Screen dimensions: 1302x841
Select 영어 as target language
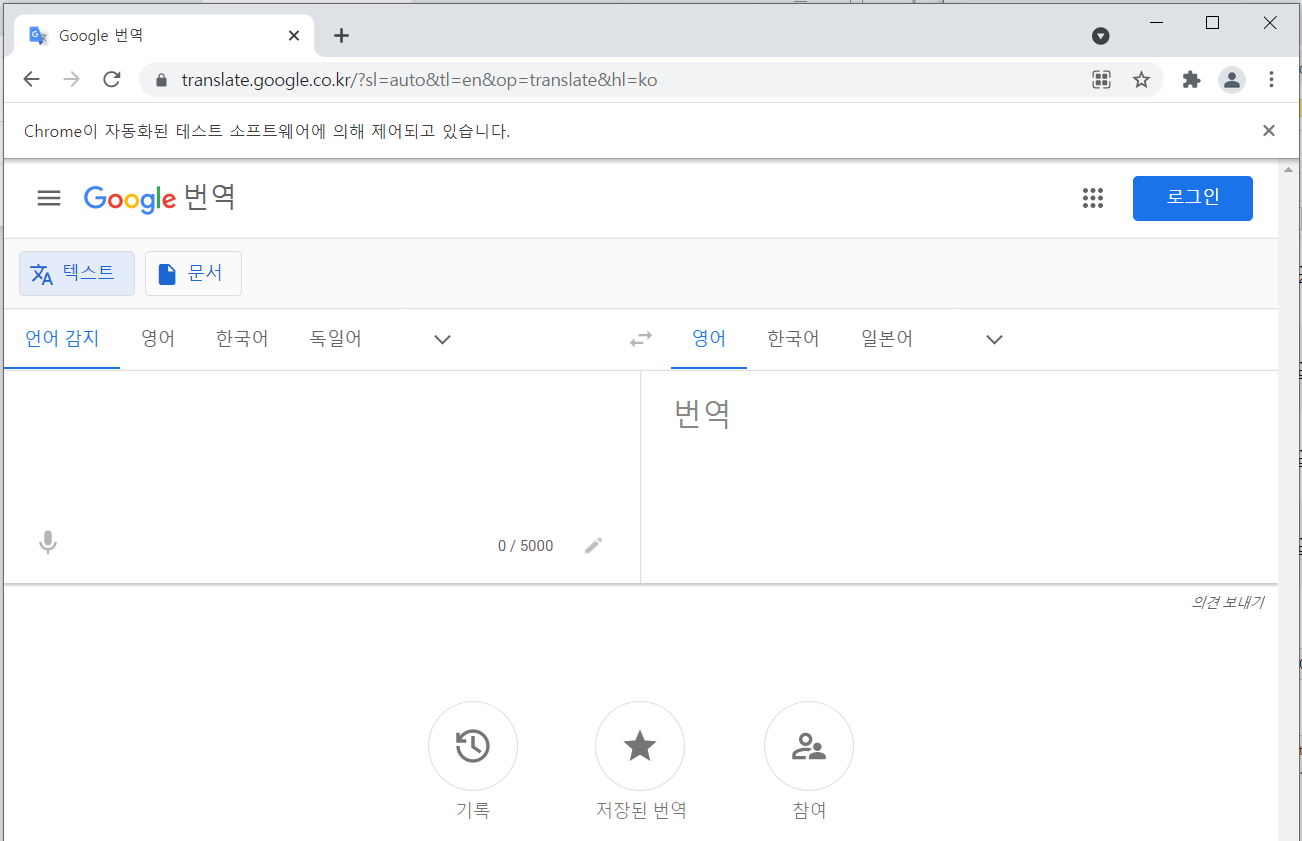click(x=709, y=339)
